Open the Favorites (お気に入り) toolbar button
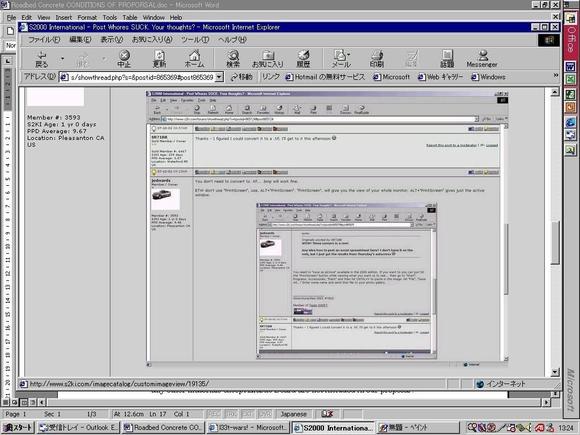Image resolution: width=580 pixels, height=435 pixels. [x=267, y=59]
